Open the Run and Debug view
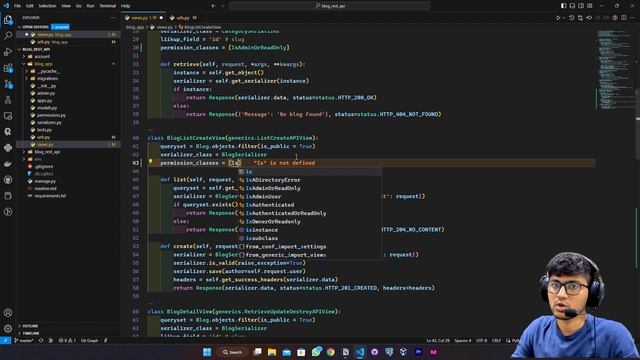 pos(8,51)
